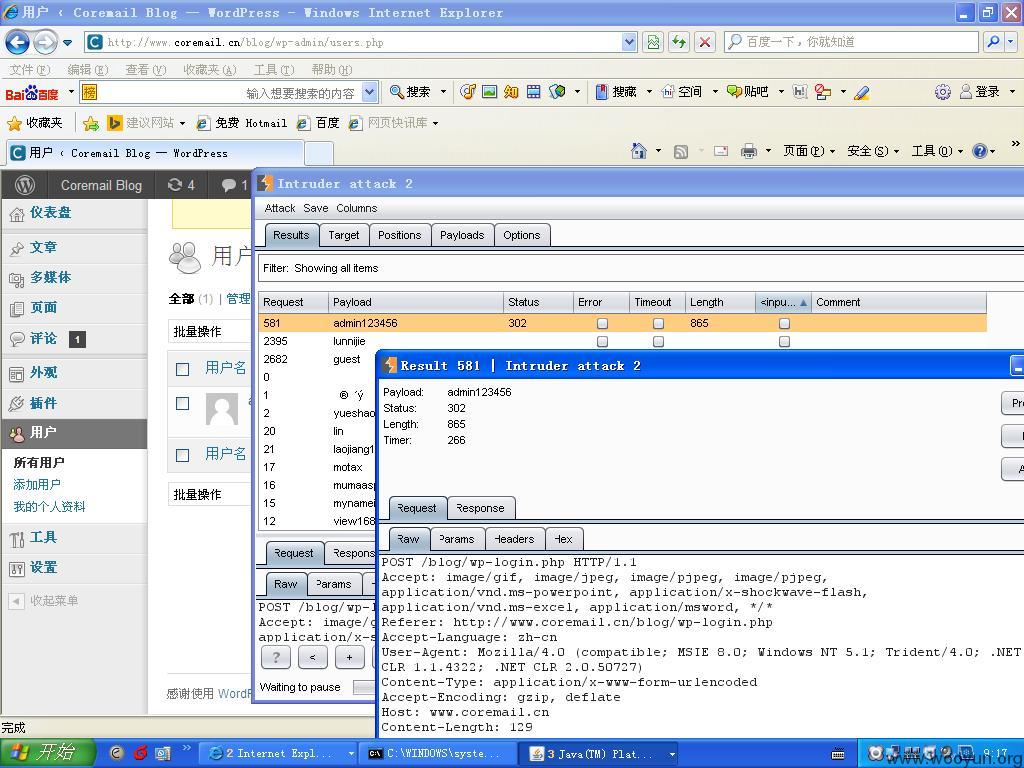Click the Baidu logo in toolbar
Screen dimensions: 1024x768
click(32, 93)
